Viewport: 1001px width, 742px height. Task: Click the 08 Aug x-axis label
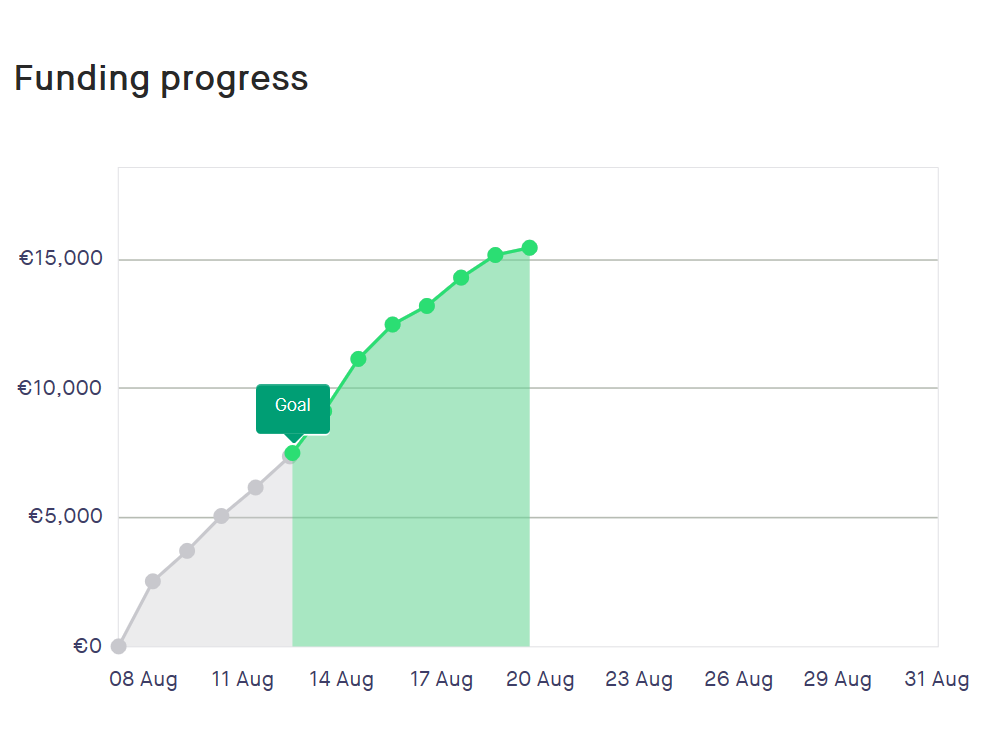(x=143, y=679)
